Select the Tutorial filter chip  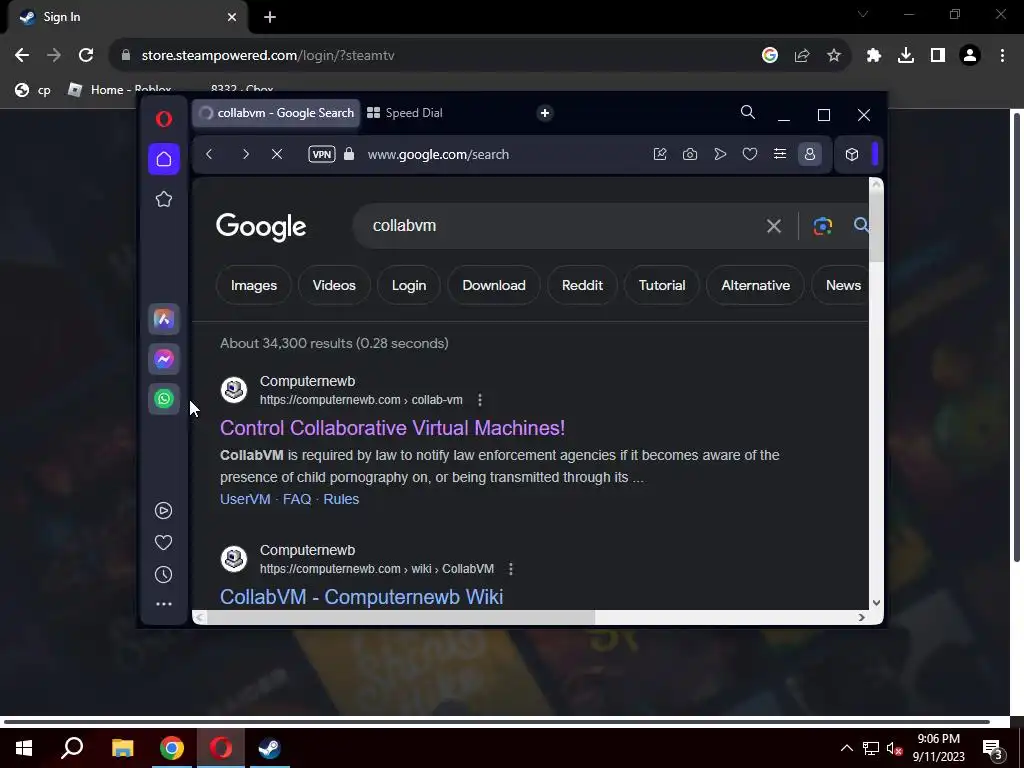pos(662,285)
